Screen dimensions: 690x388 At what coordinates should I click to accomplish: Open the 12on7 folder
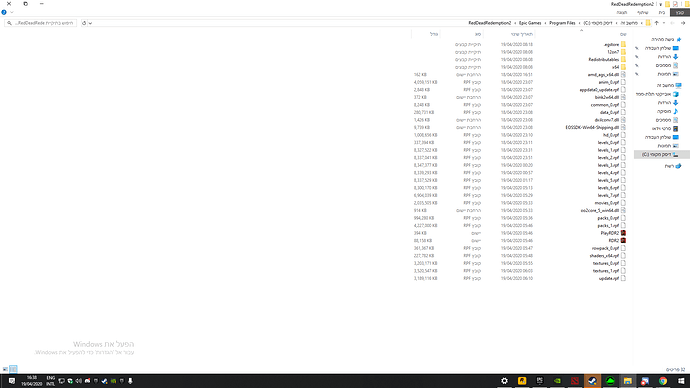[x=616, y=52]
